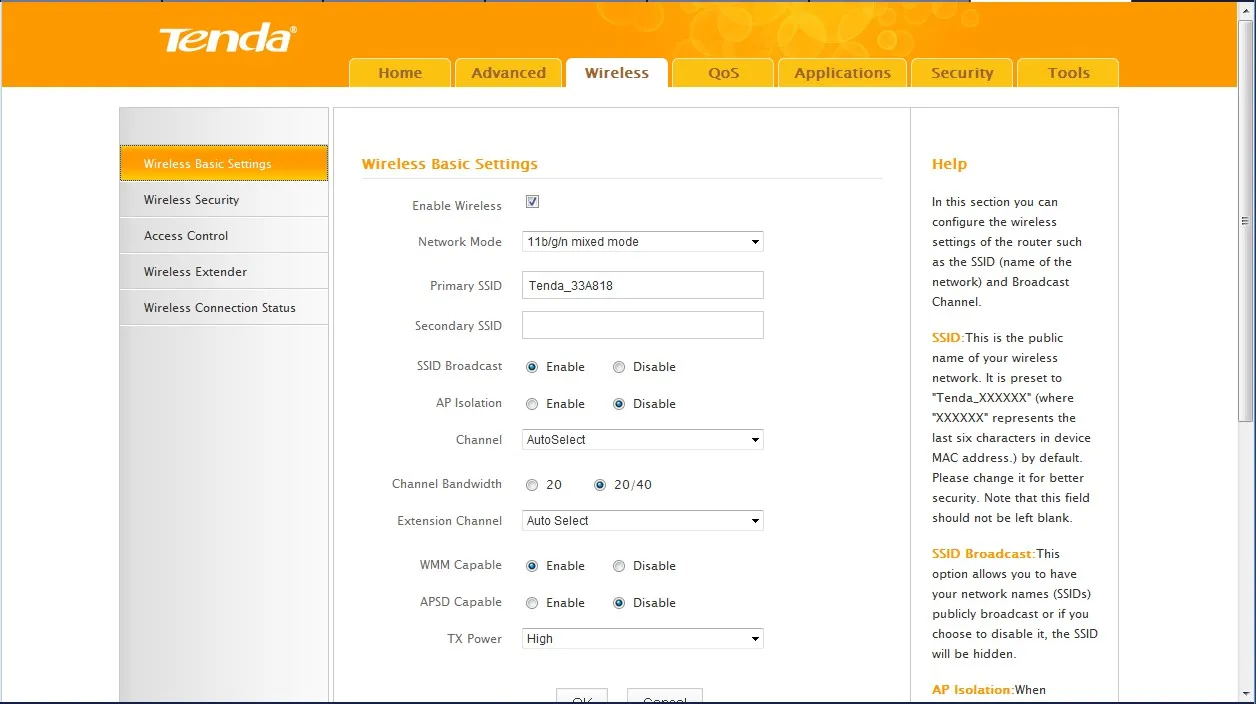Set SSID Broadcast to Enable
Image resolution: width=1256 pixels, height=704 pixels.
point(532,367)
